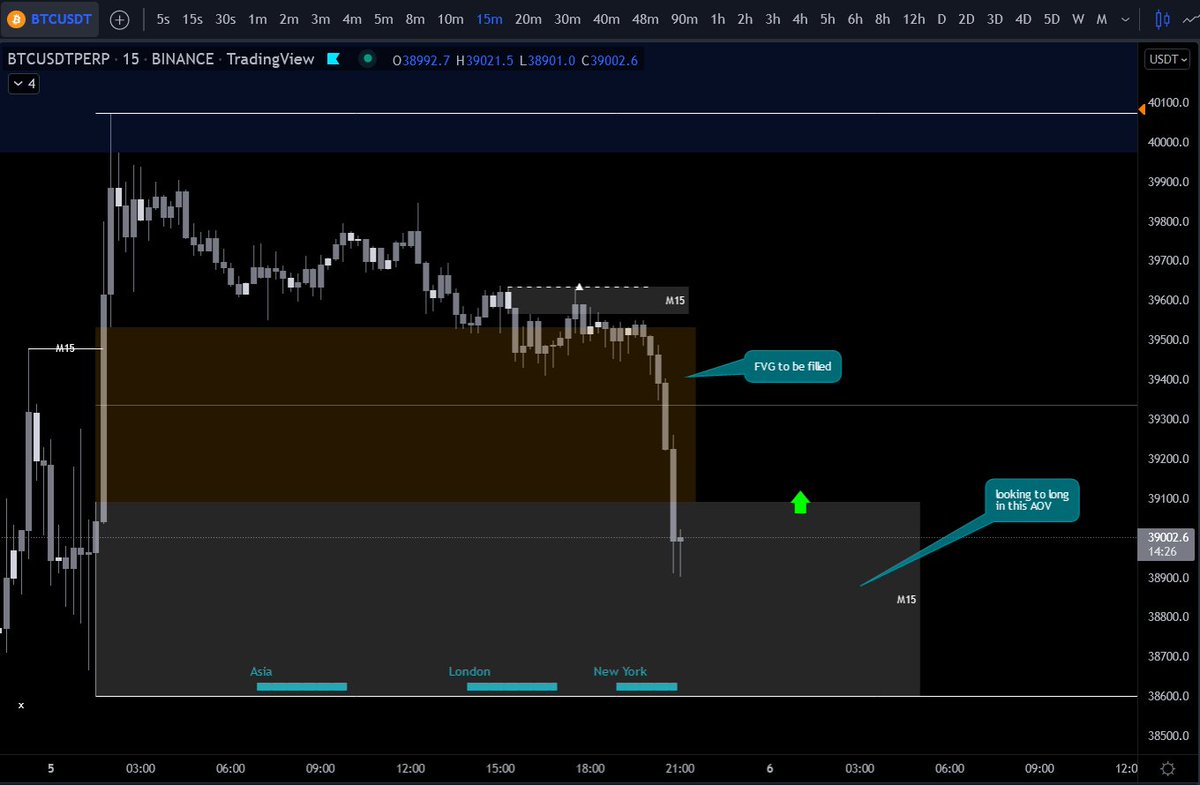Image resolution: width=1200 pixels, height=785 pixels.
Task: Click the 03:00 label after date 5
Action: 140,769
